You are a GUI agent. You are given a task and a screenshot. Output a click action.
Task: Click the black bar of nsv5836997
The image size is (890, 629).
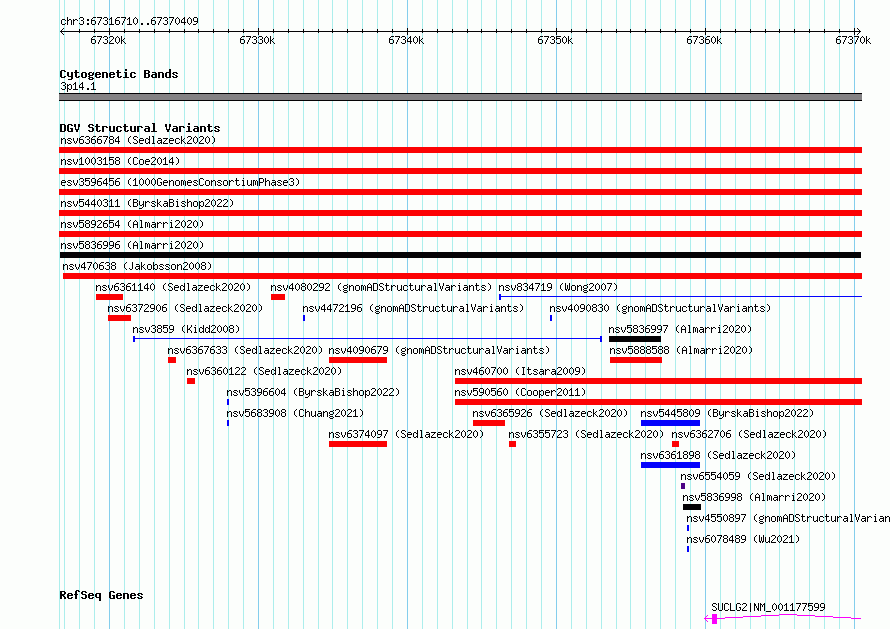(635, 339)
